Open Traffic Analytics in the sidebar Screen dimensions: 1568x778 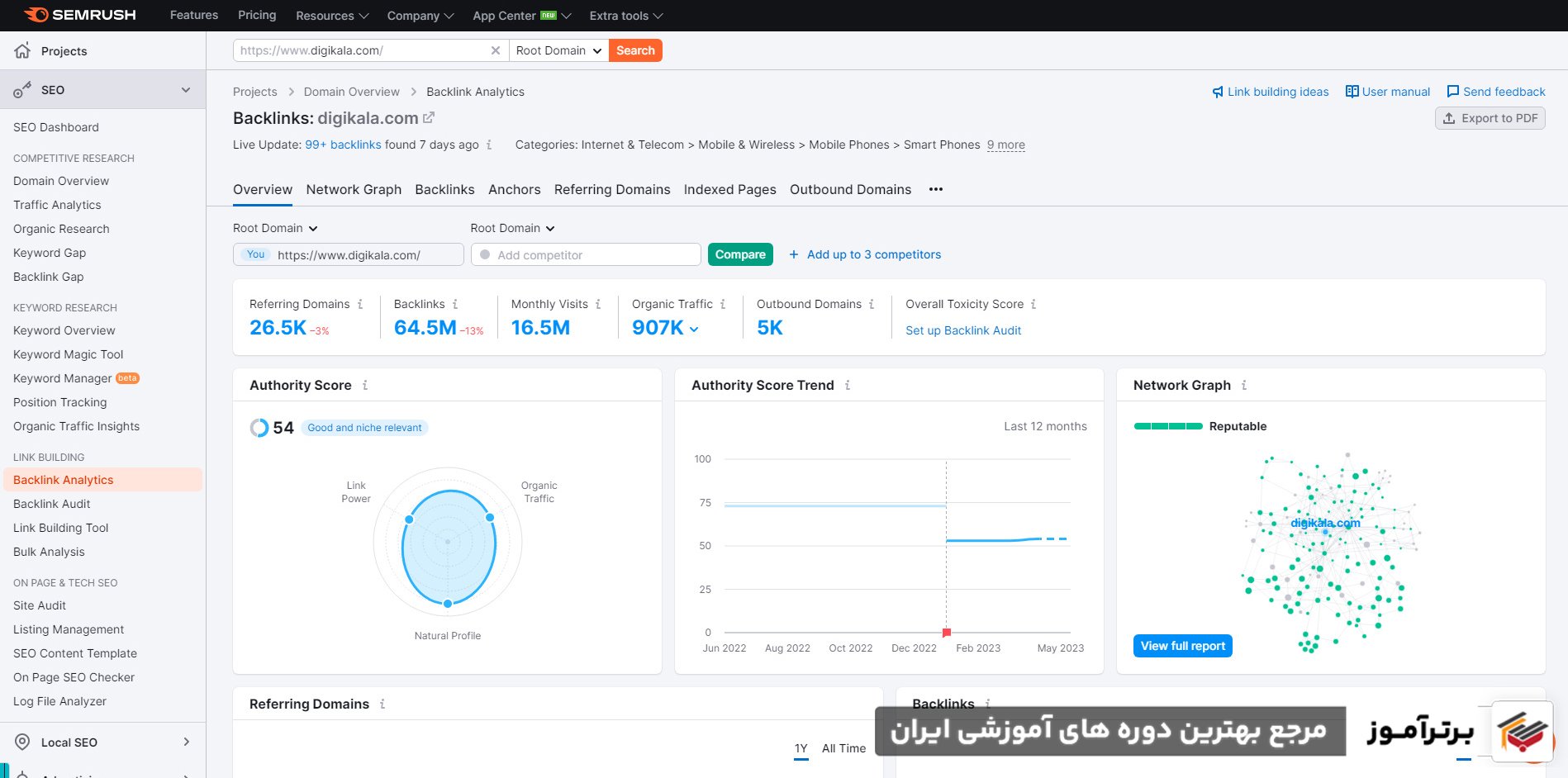(57, 205)
